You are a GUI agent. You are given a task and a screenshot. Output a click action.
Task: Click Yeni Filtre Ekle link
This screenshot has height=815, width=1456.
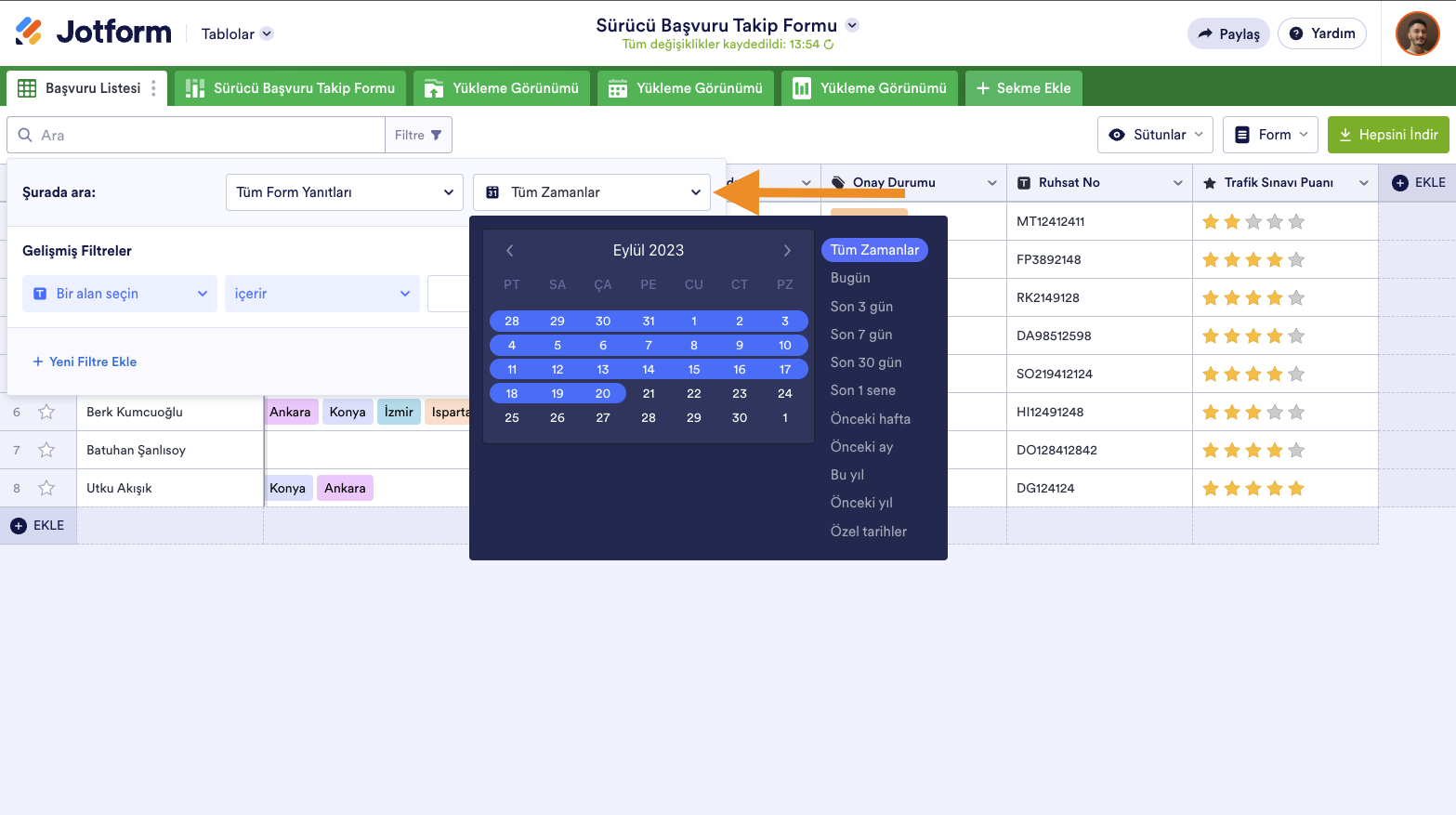[85, 361]
